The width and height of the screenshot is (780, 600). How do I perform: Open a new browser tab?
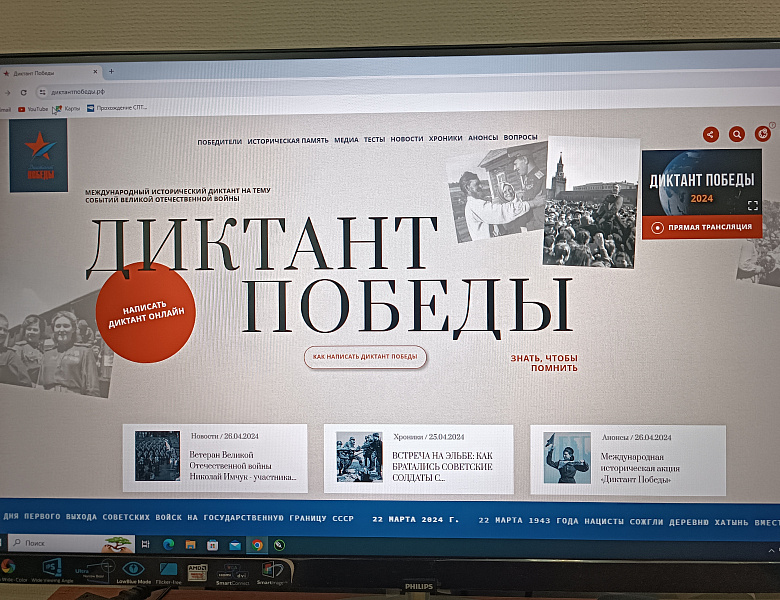coord(111,72)
